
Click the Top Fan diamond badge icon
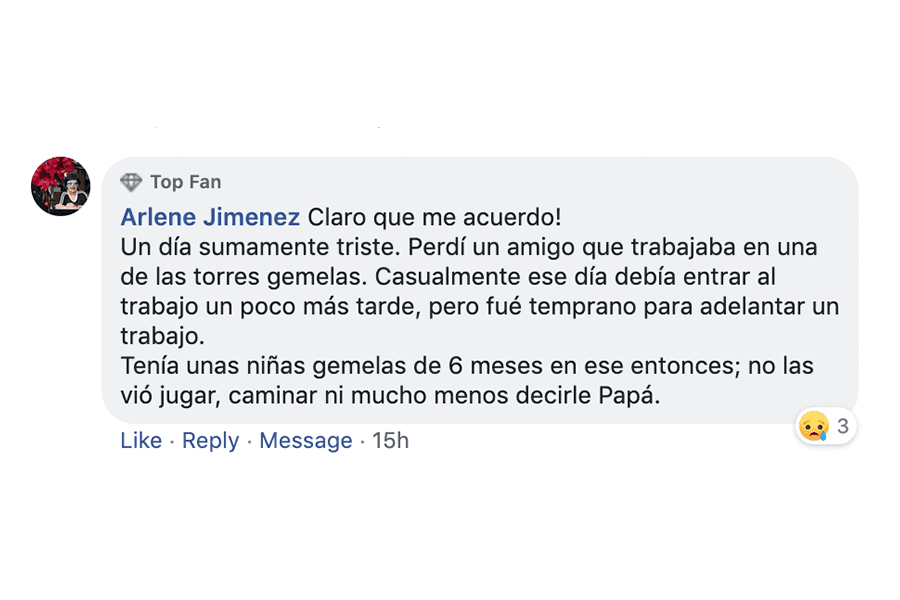(x=131, y=182)
